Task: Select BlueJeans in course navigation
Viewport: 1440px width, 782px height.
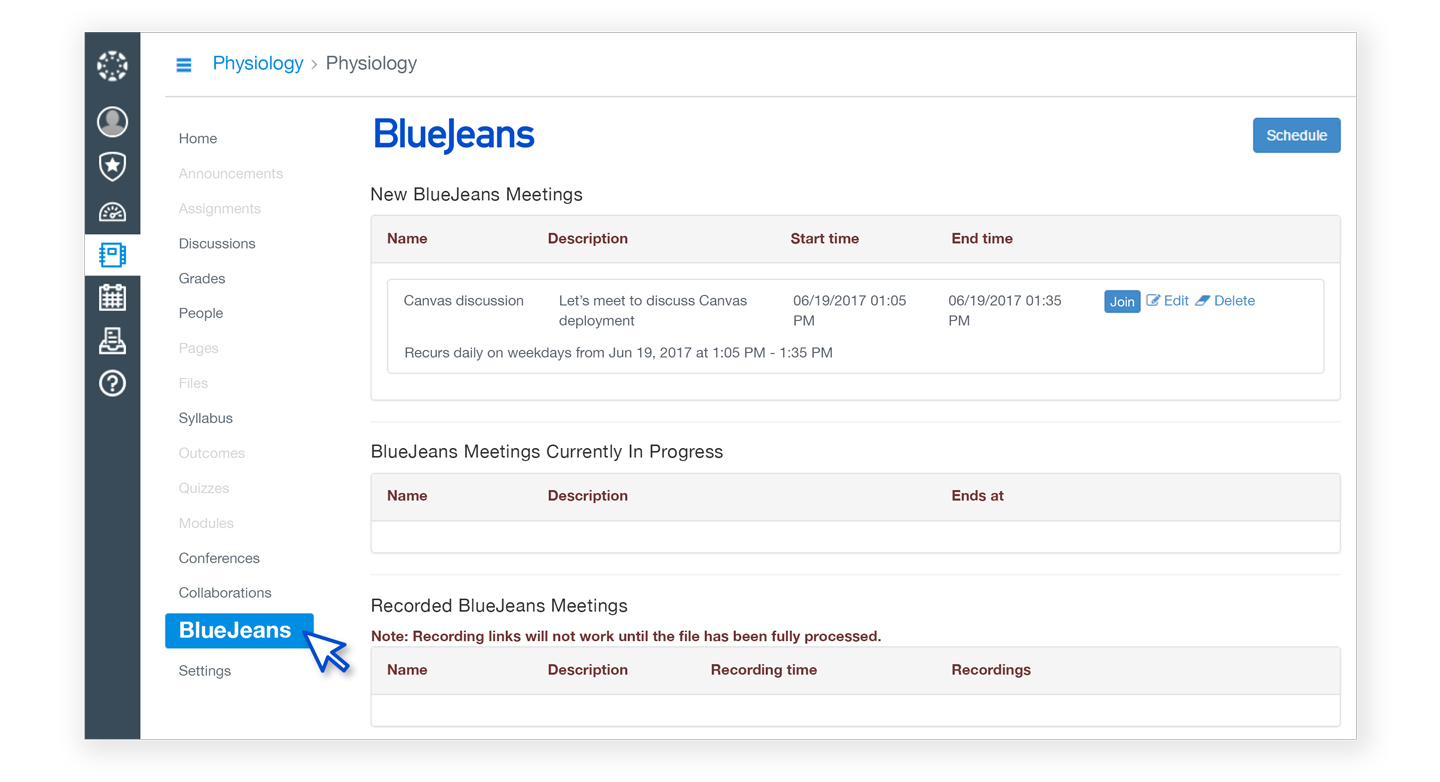Action: click(x=236, y=631)
